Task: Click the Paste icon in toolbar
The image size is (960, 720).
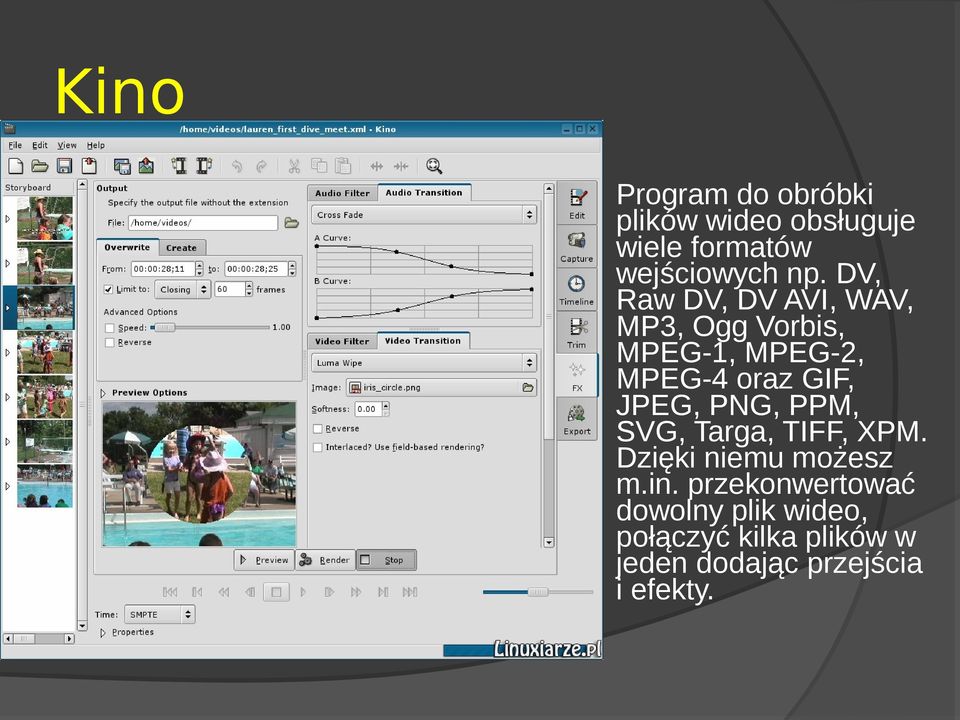Action: pos(343,166)
